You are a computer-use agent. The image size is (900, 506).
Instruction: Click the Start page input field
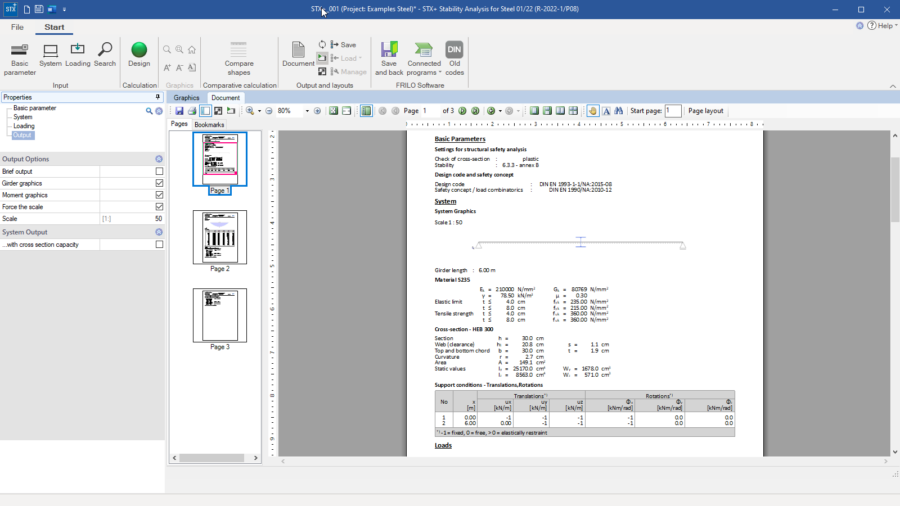click(x=673, y=111)
